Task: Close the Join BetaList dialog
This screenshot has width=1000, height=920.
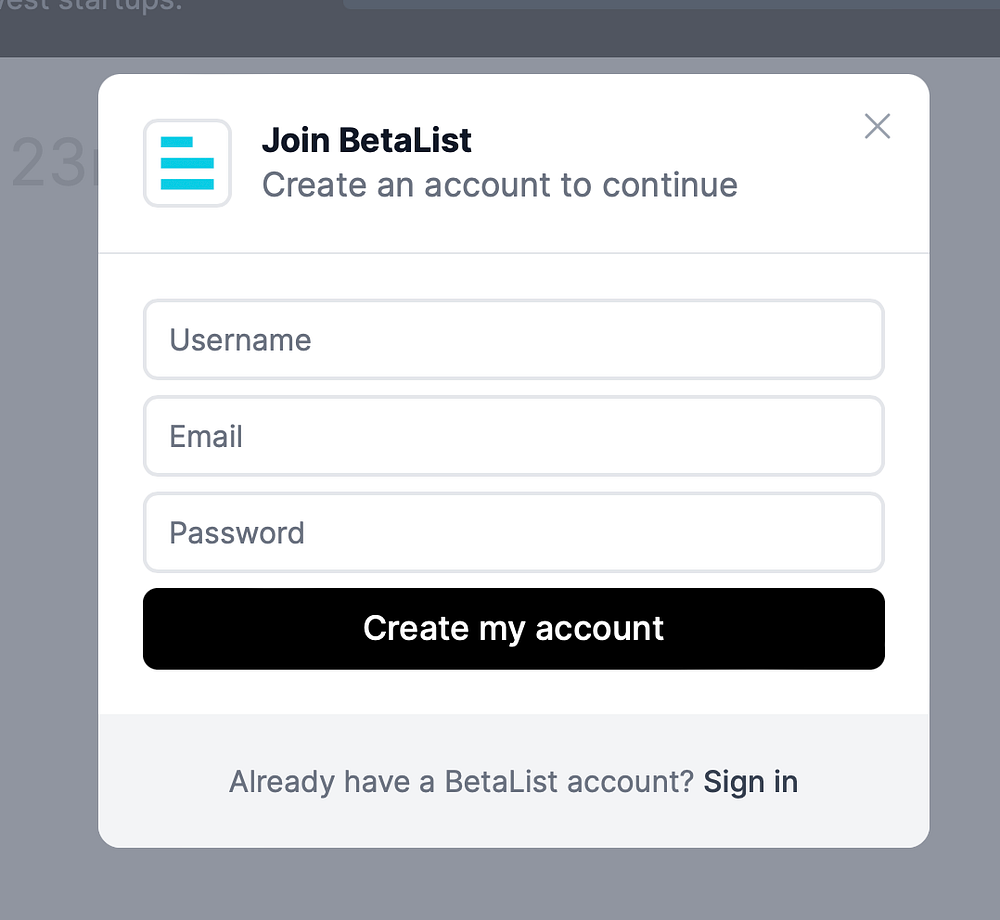Action: (877, 126)
